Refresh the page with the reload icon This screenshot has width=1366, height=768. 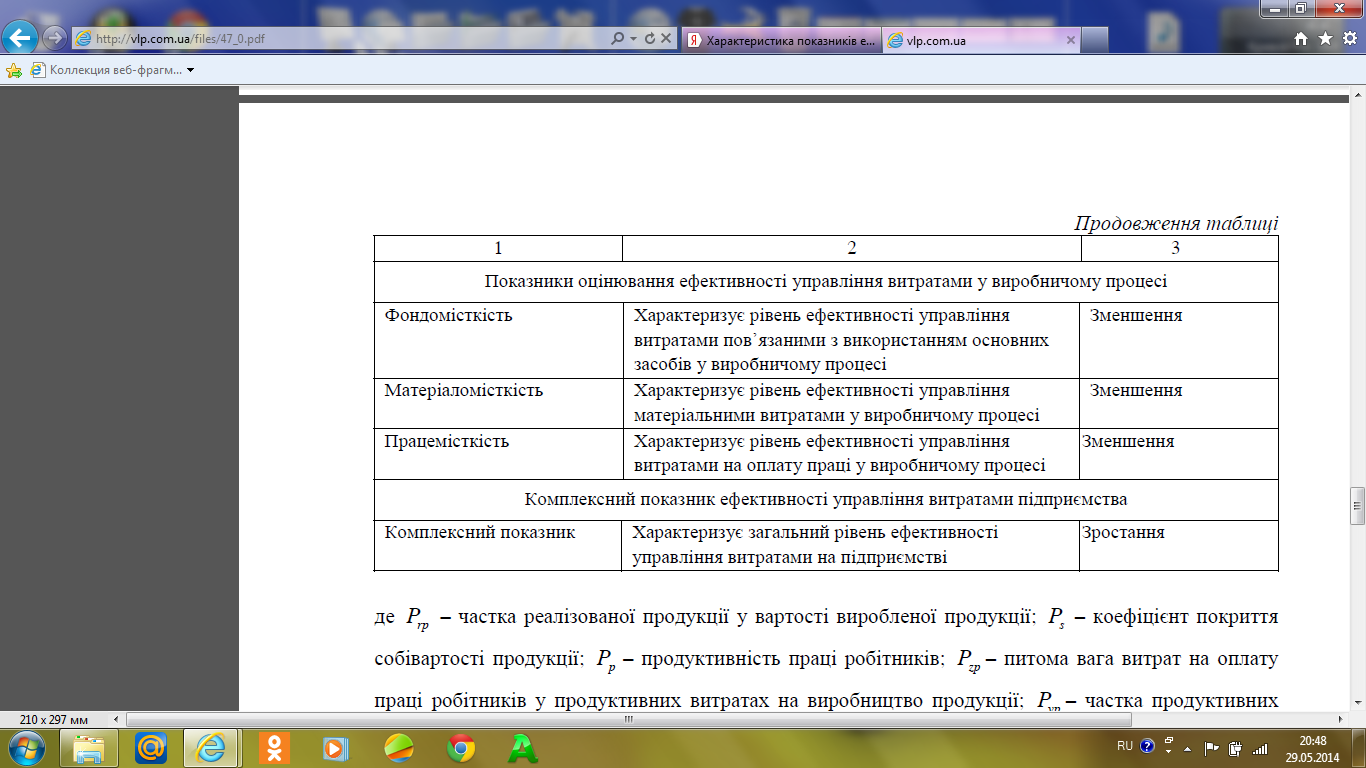point(650,39)
